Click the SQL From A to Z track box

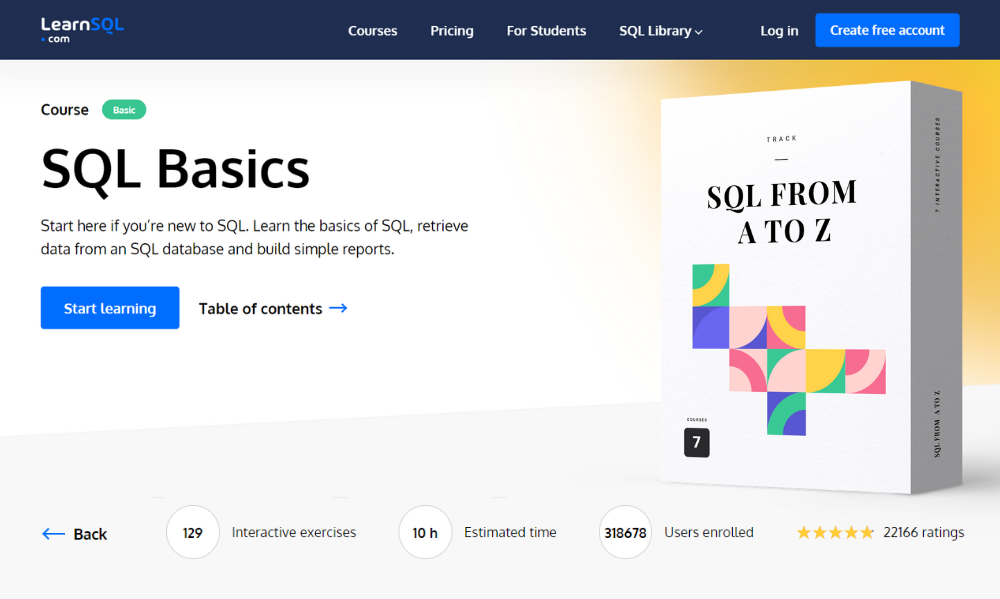pyautogui.click(x=810, y=287)
